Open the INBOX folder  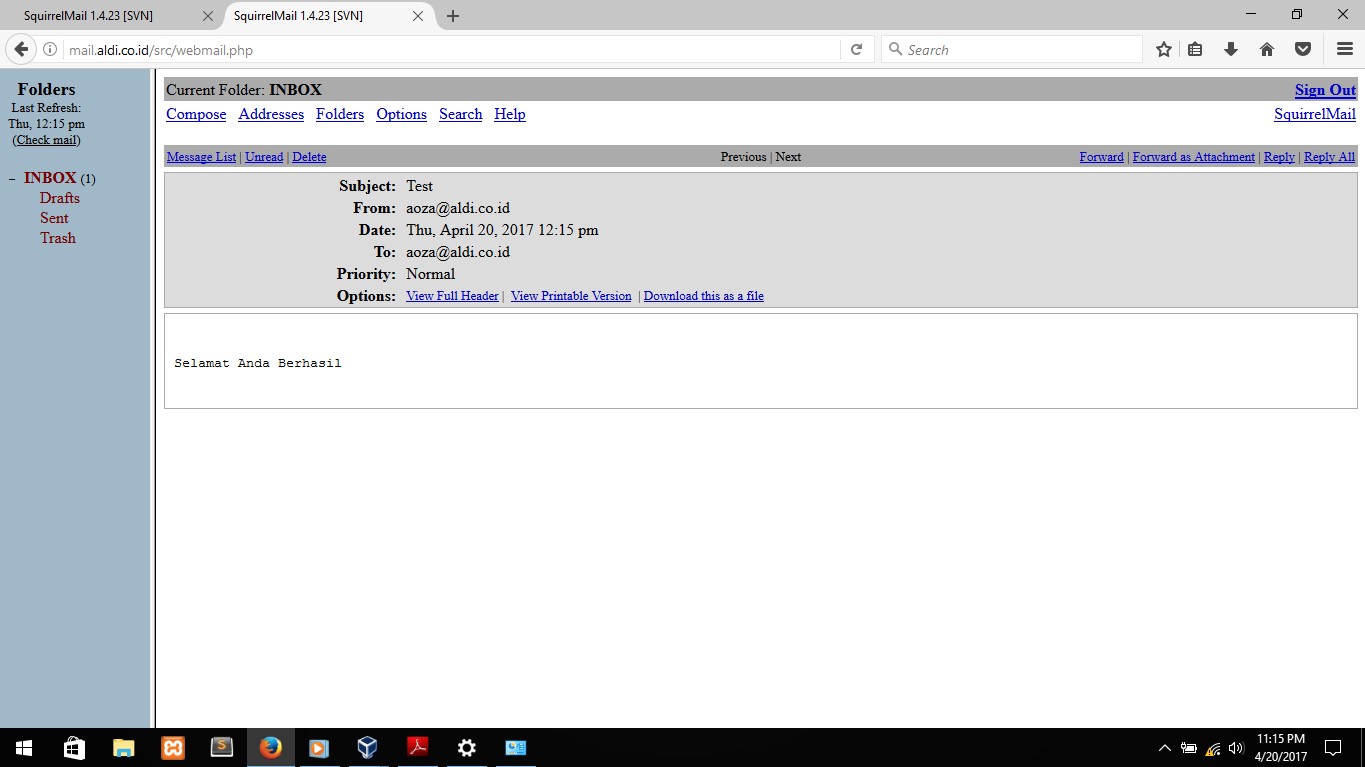point(50,178)
